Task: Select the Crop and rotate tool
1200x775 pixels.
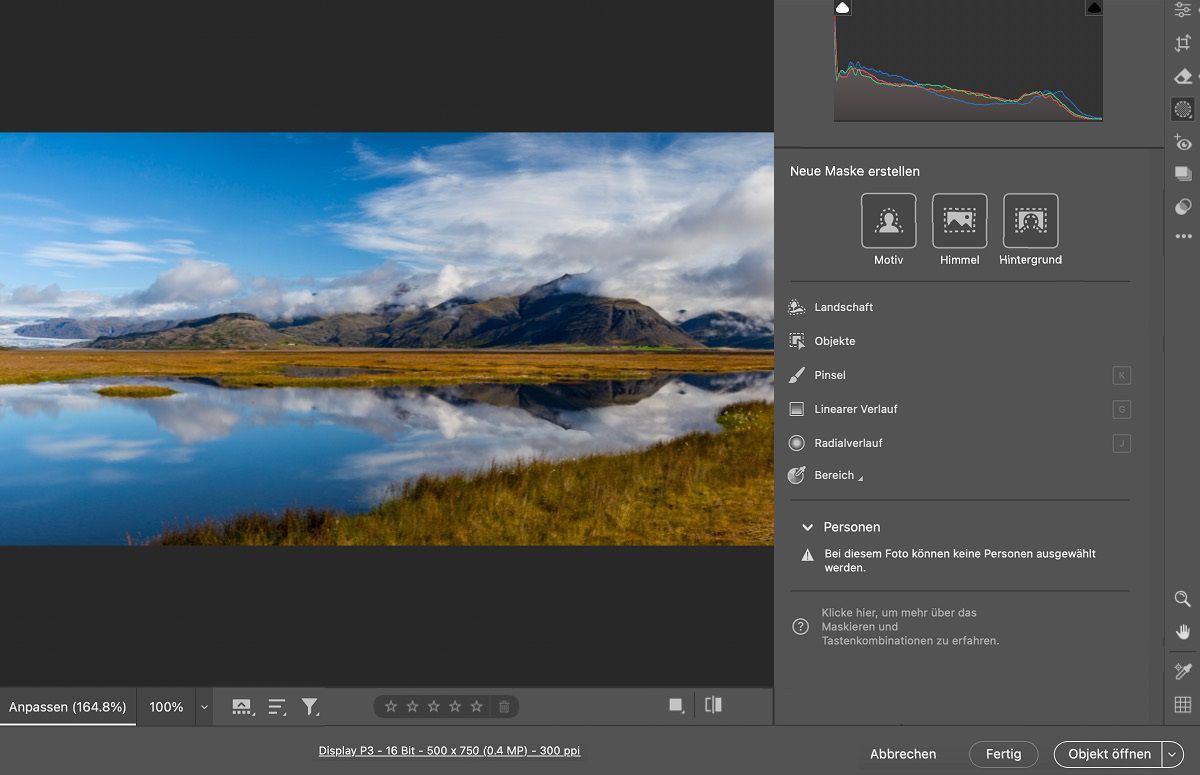Action: 1183,44
